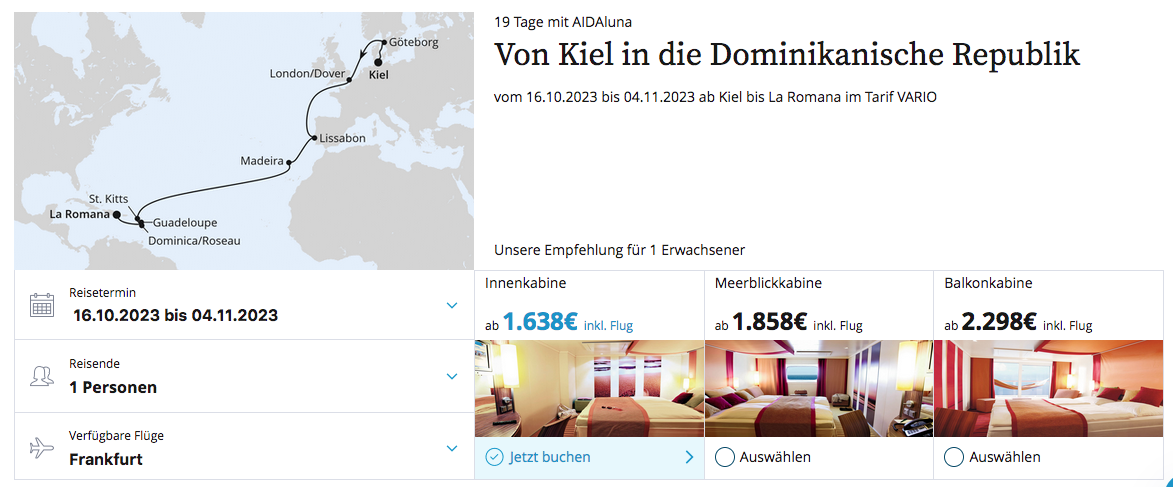Click the Lissabon stop on the route map
1173x487 pixels.
click(x=311, y=138)
